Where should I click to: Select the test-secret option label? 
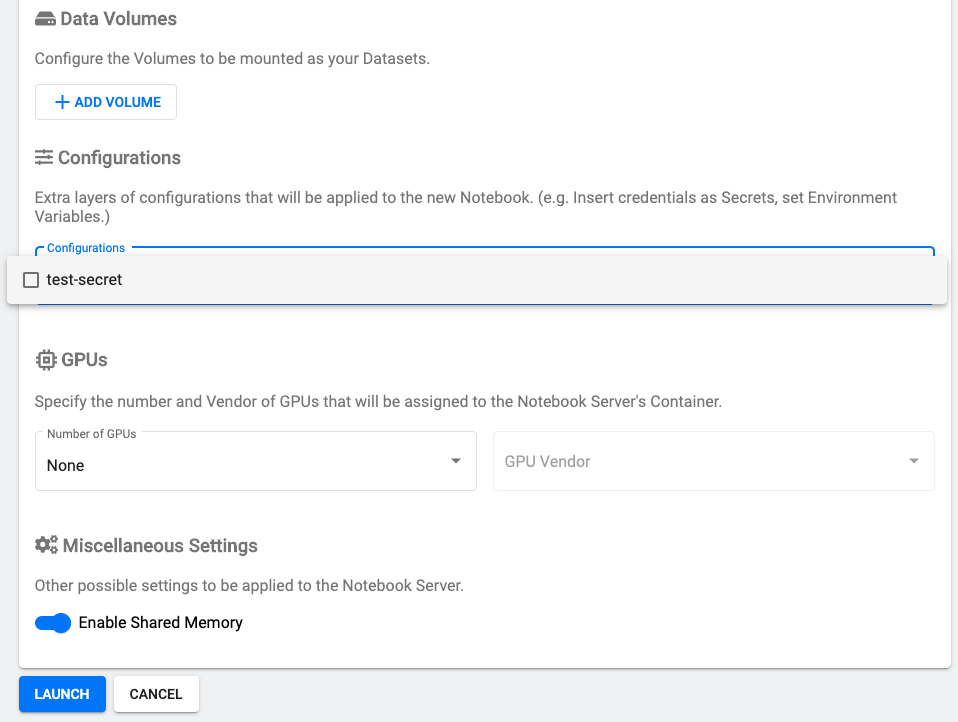coord(84,280)
